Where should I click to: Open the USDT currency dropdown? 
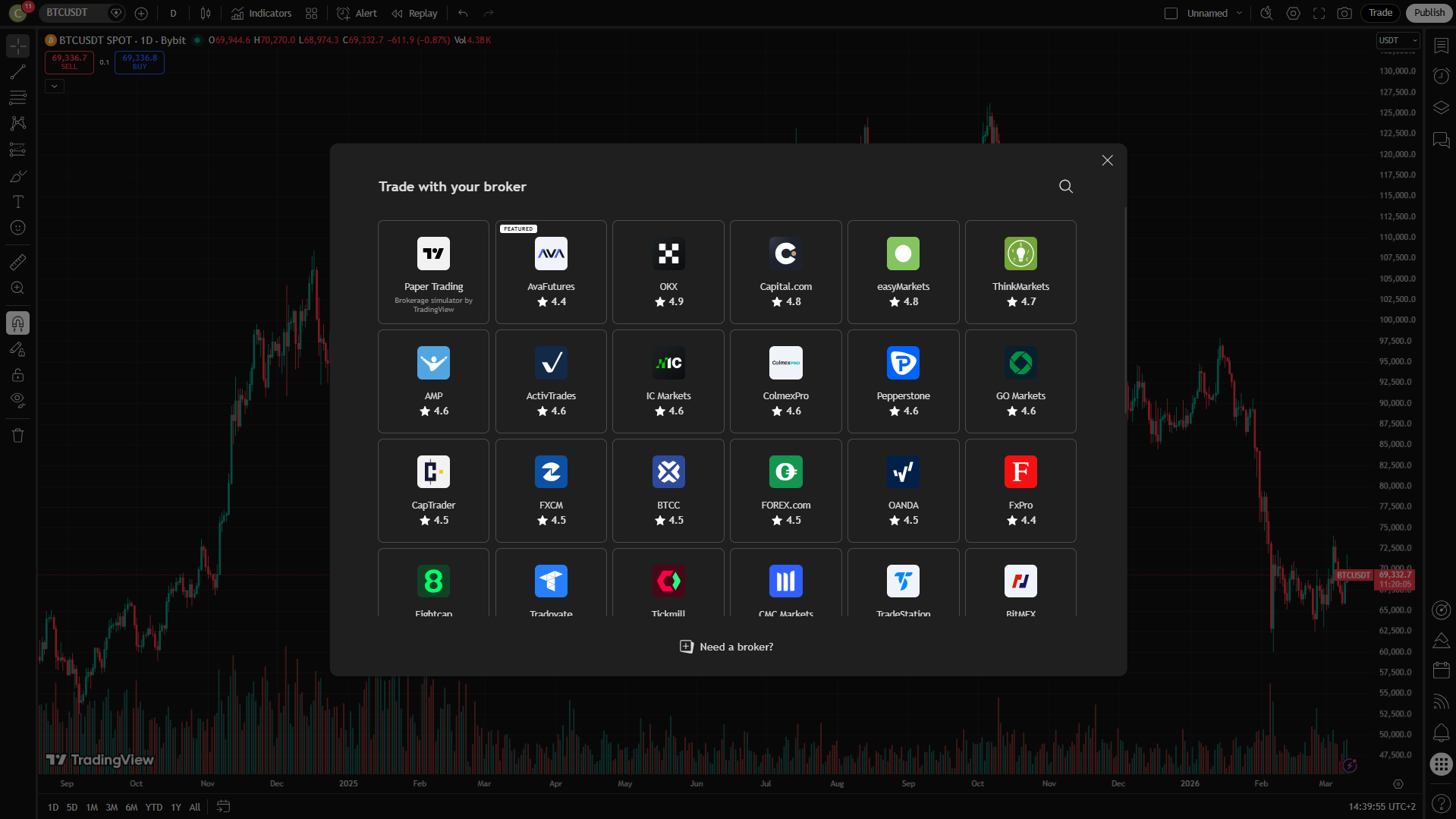[1397, 40]
